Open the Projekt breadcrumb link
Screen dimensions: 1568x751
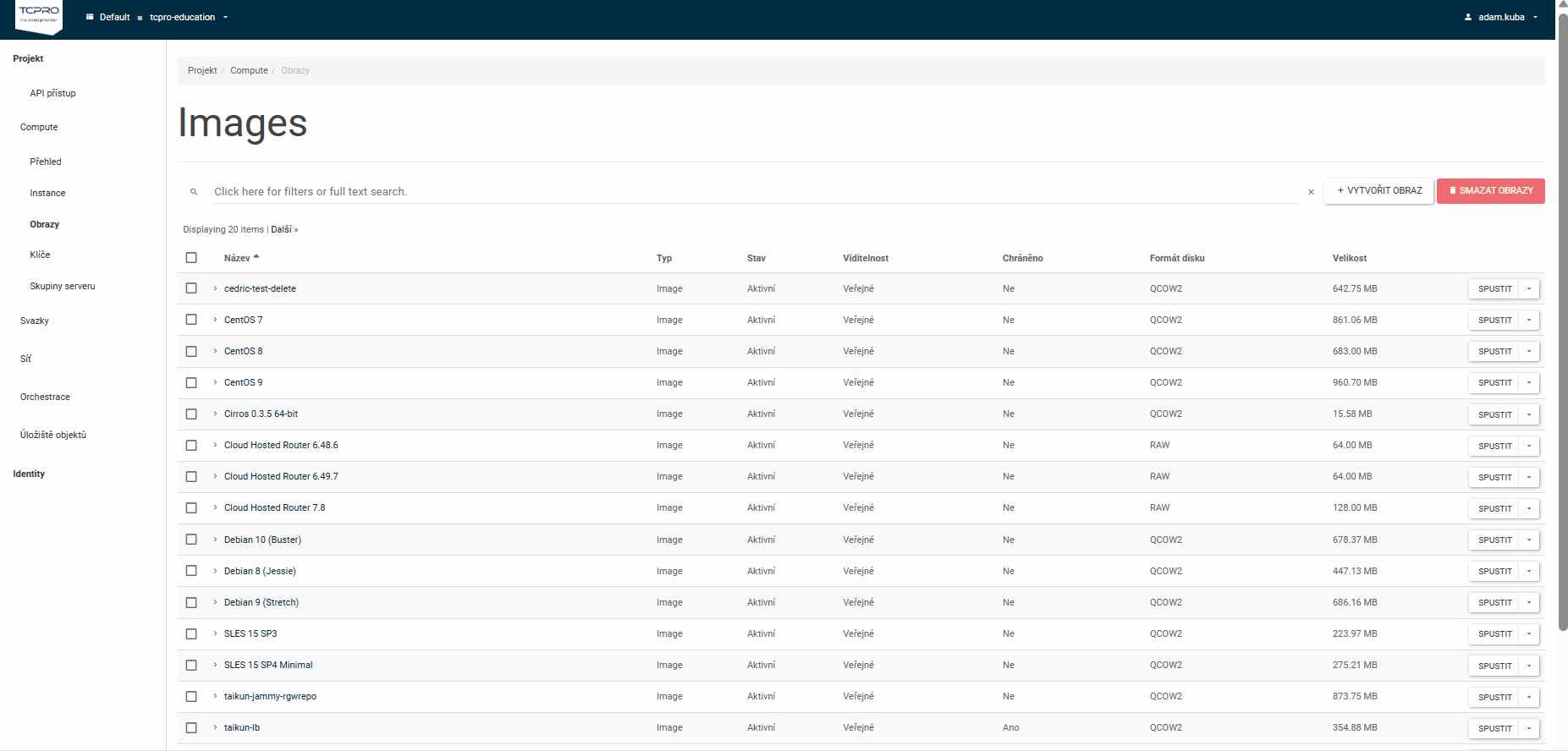click(x=202, y=70)
